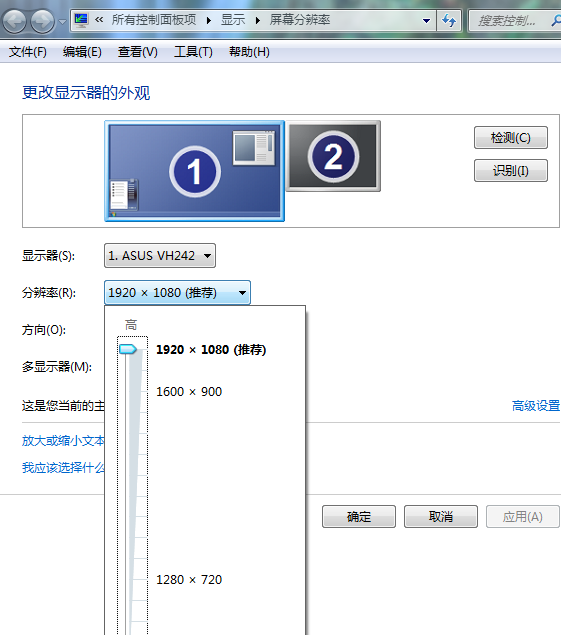Click the Back navigation arrow

(14, 21)
